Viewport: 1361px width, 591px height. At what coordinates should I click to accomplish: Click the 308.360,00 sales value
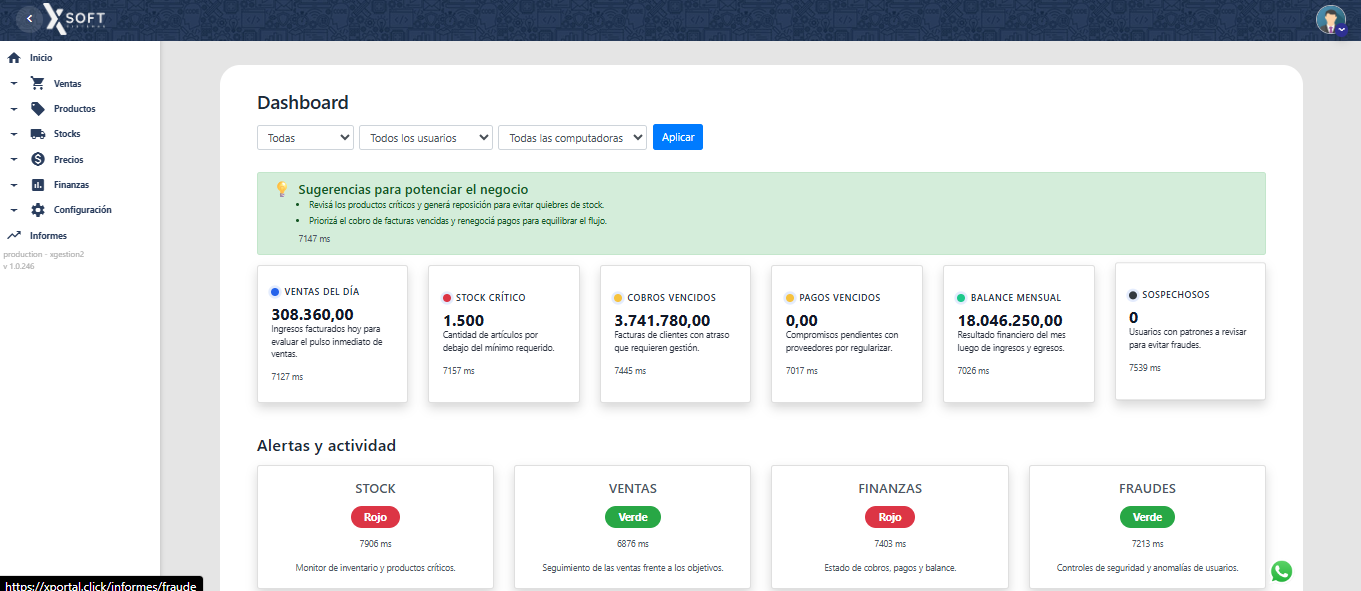312,315
